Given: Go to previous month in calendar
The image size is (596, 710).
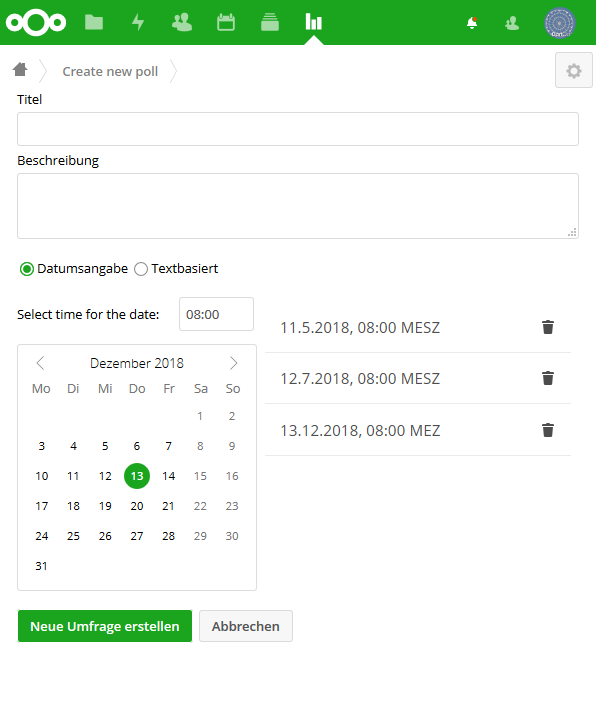Looking at the screenshot, I should (x=40, y=363).
